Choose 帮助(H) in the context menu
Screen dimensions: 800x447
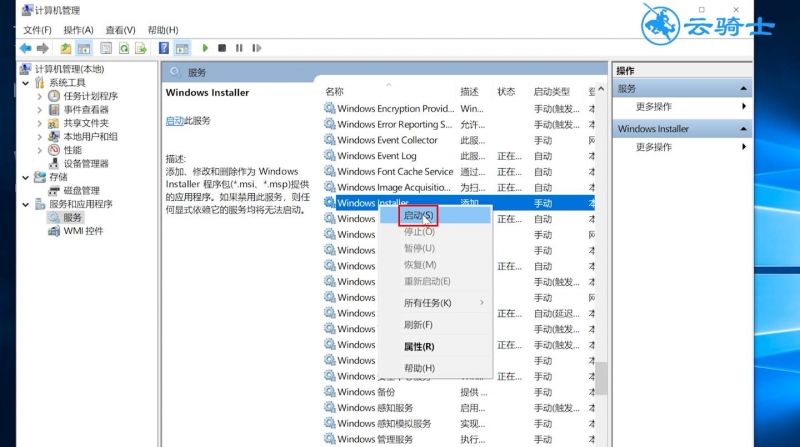[x=435, y=368]
